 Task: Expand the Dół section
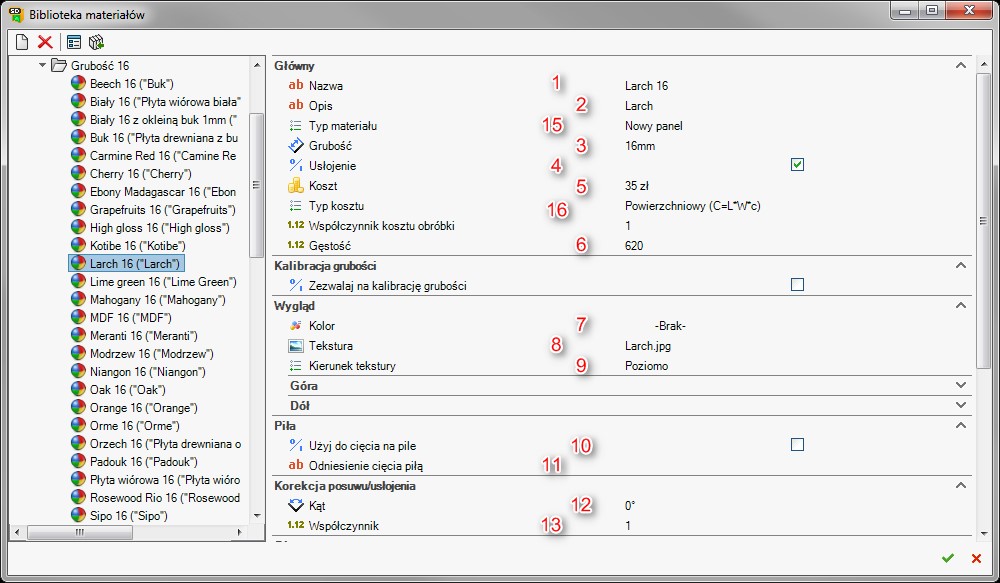tap(961, 405)
